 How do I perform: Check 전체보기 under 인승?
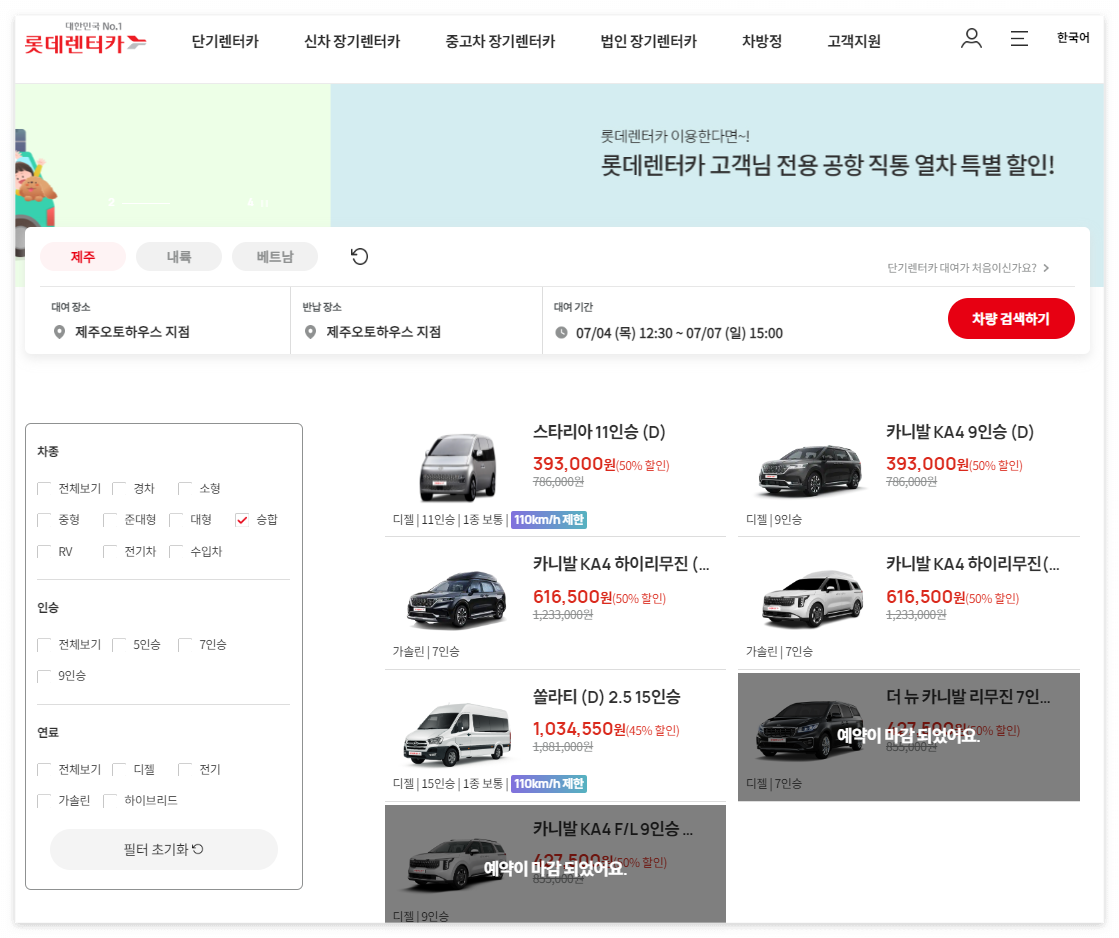coord(44,645)
